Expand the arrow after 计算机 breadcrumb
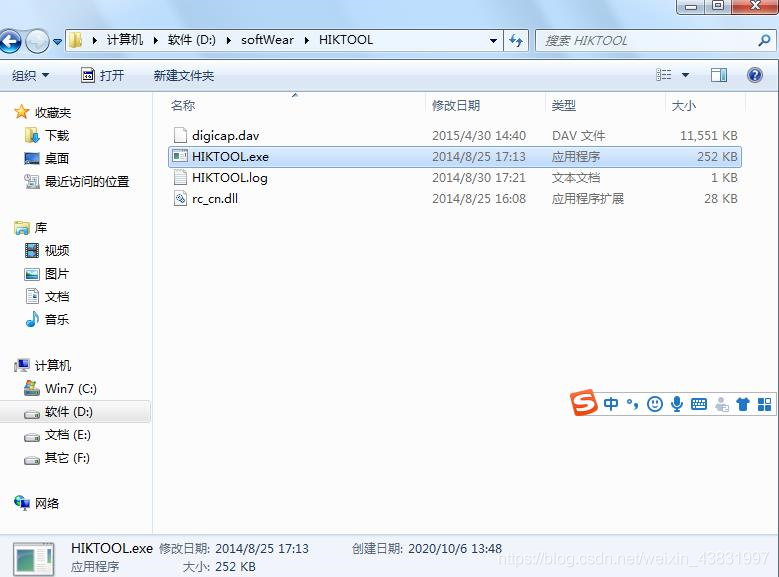The image size is (779, 577). click(x=156, y=40)
